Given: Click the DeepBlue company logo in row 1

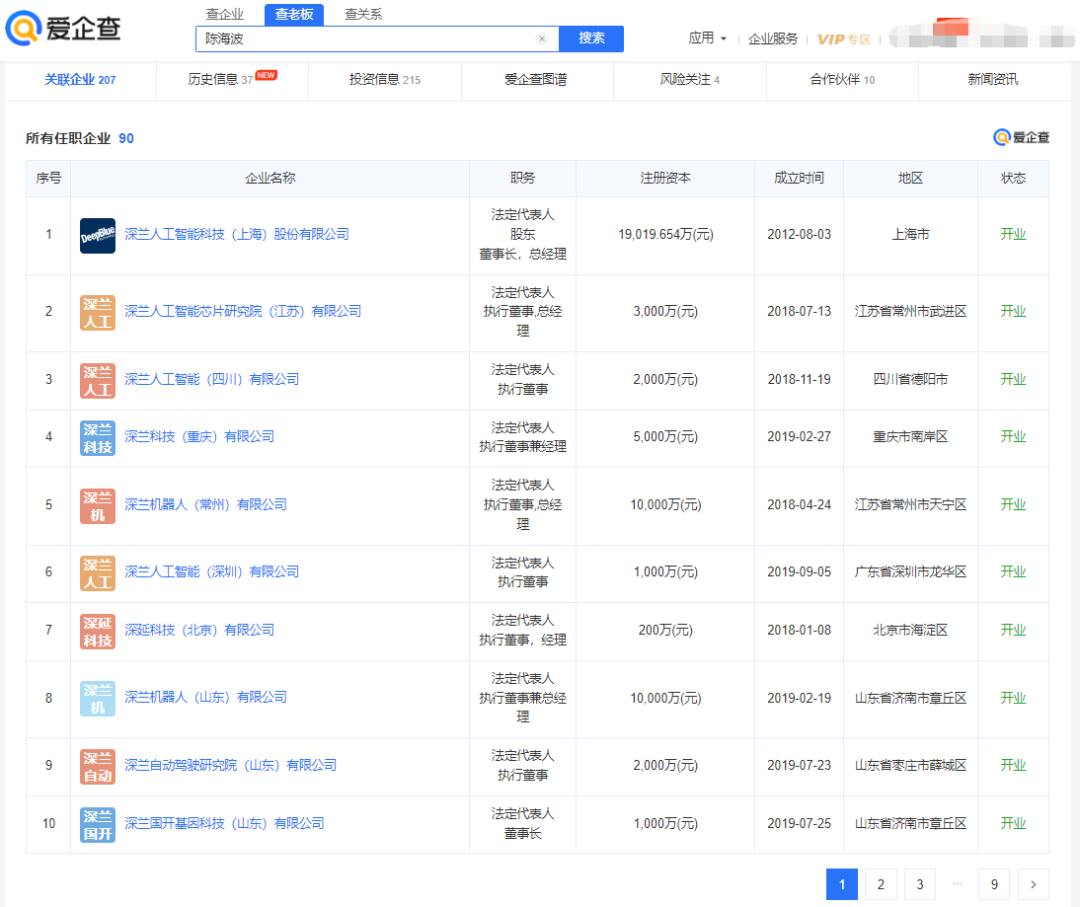Looking at the screenshot, I should coord(98,235).
